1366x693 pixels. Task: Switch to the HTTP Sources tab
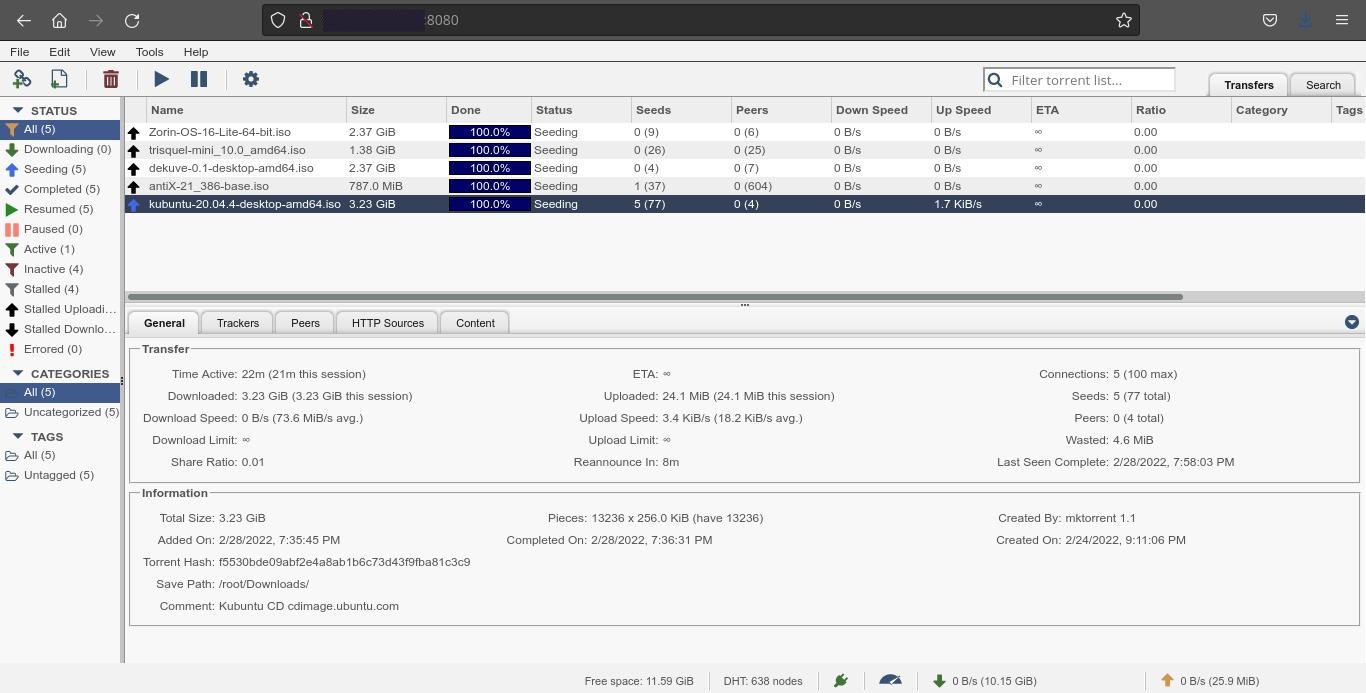tap(388, 323)
